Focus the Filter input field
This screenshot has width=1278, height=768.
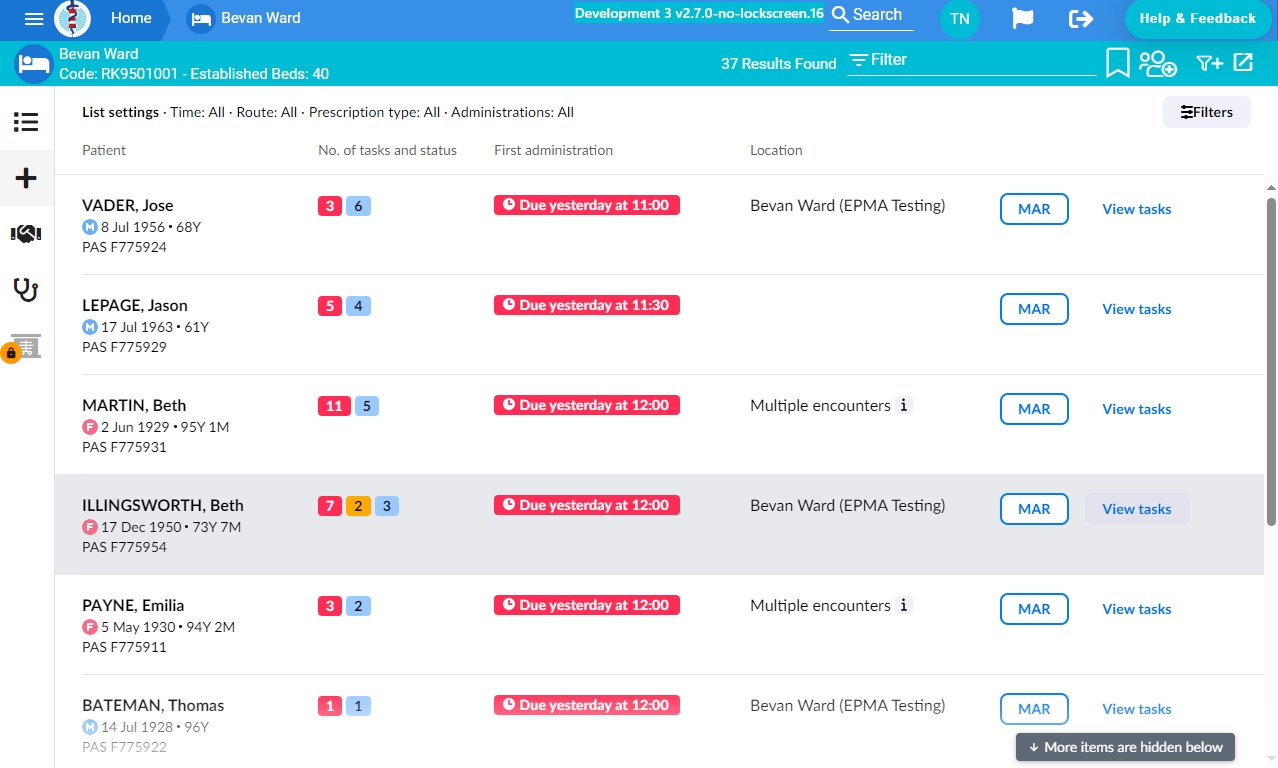(x=972, y=60)
